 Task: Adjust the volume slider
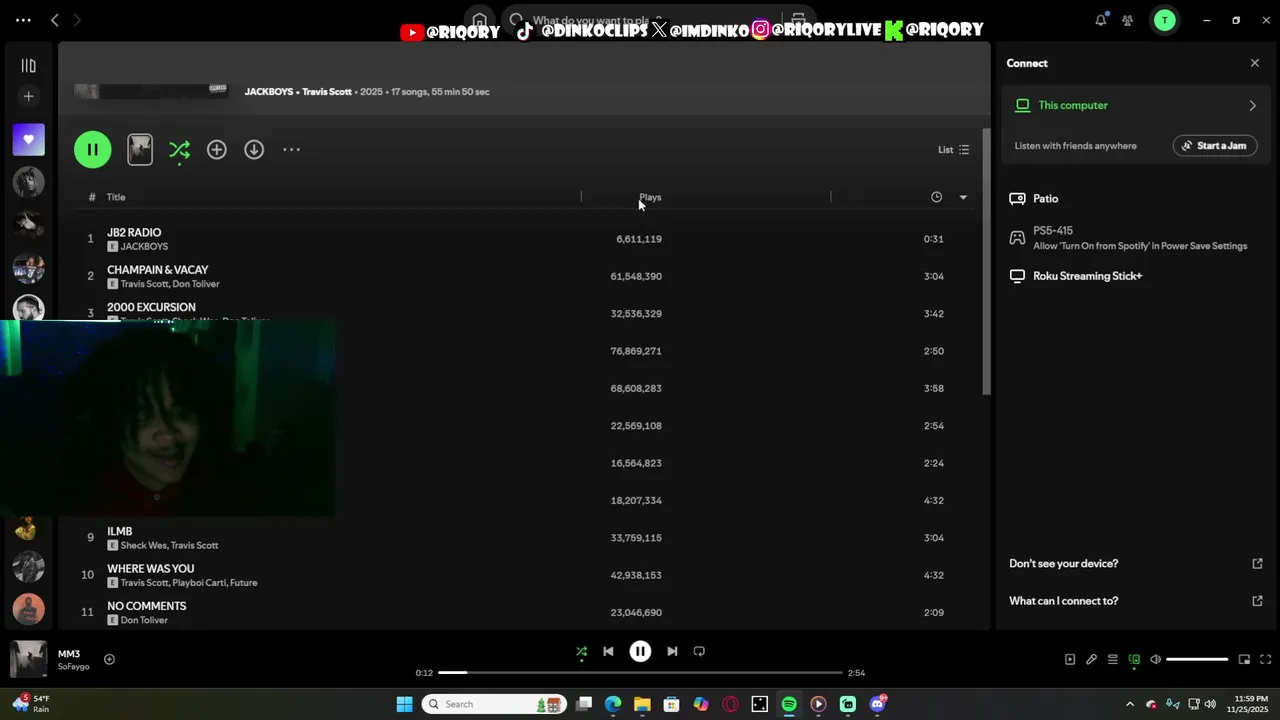[x=1197, y=660]
